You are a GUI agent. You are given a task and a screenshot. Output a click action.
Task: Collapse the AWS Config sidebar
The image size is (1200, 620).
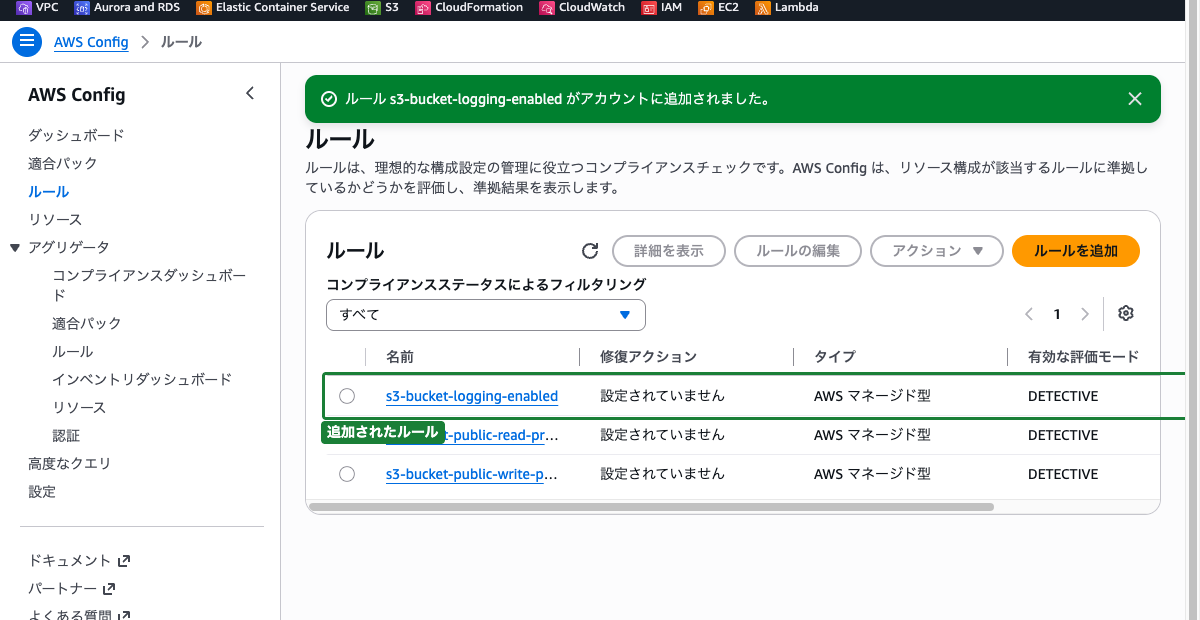(250, 94)
